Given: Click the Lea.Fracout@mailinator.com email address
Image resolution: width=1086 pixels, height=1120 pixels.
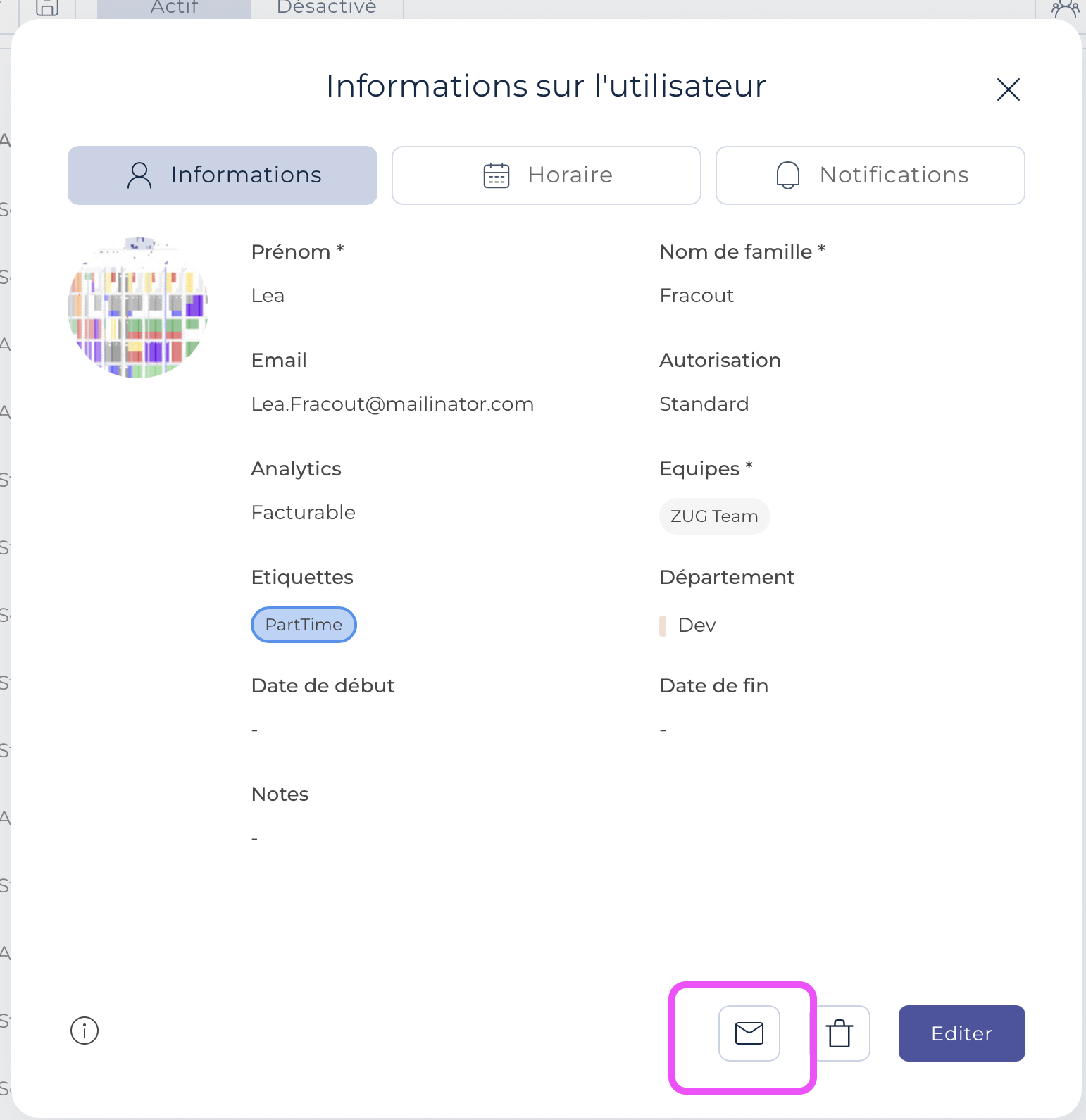Looking at the screenshot, I should coord(392,404).
